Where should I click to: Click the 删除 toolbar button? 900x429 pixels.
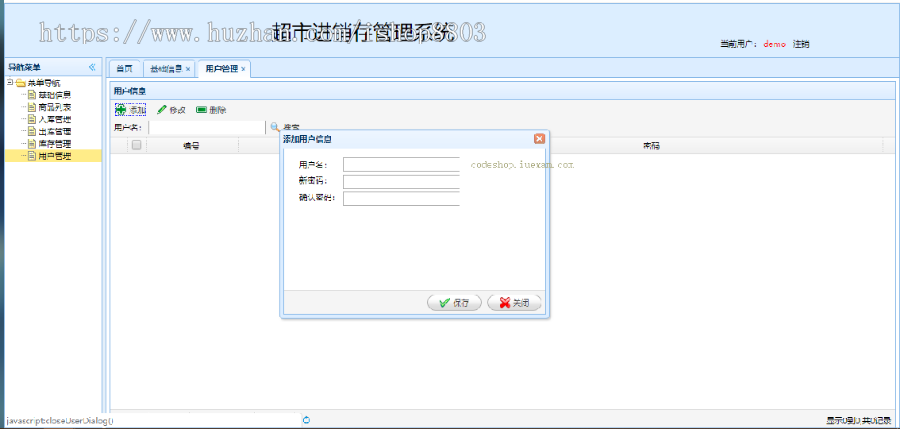tap(211, 110)
